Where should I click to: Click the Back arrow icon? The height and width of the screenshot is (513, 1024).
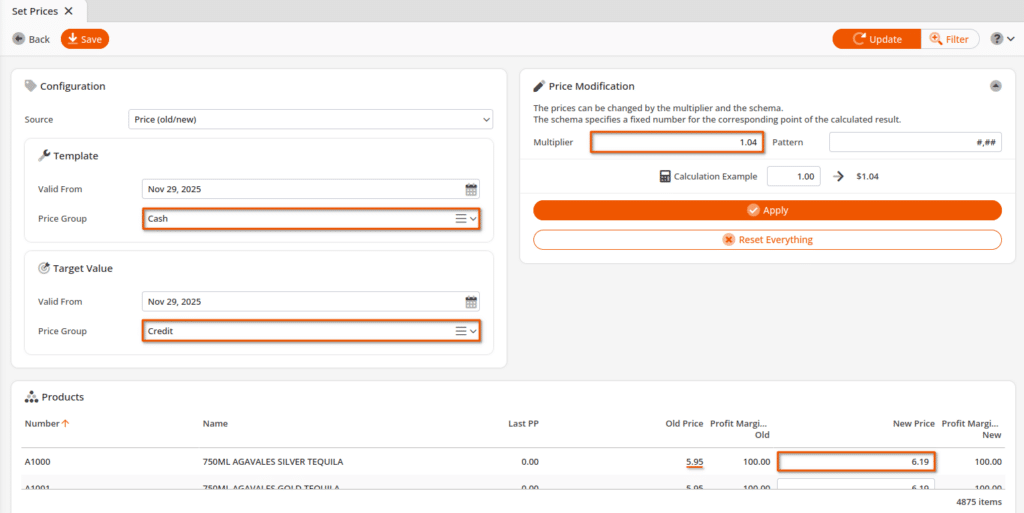pos(19,39)
